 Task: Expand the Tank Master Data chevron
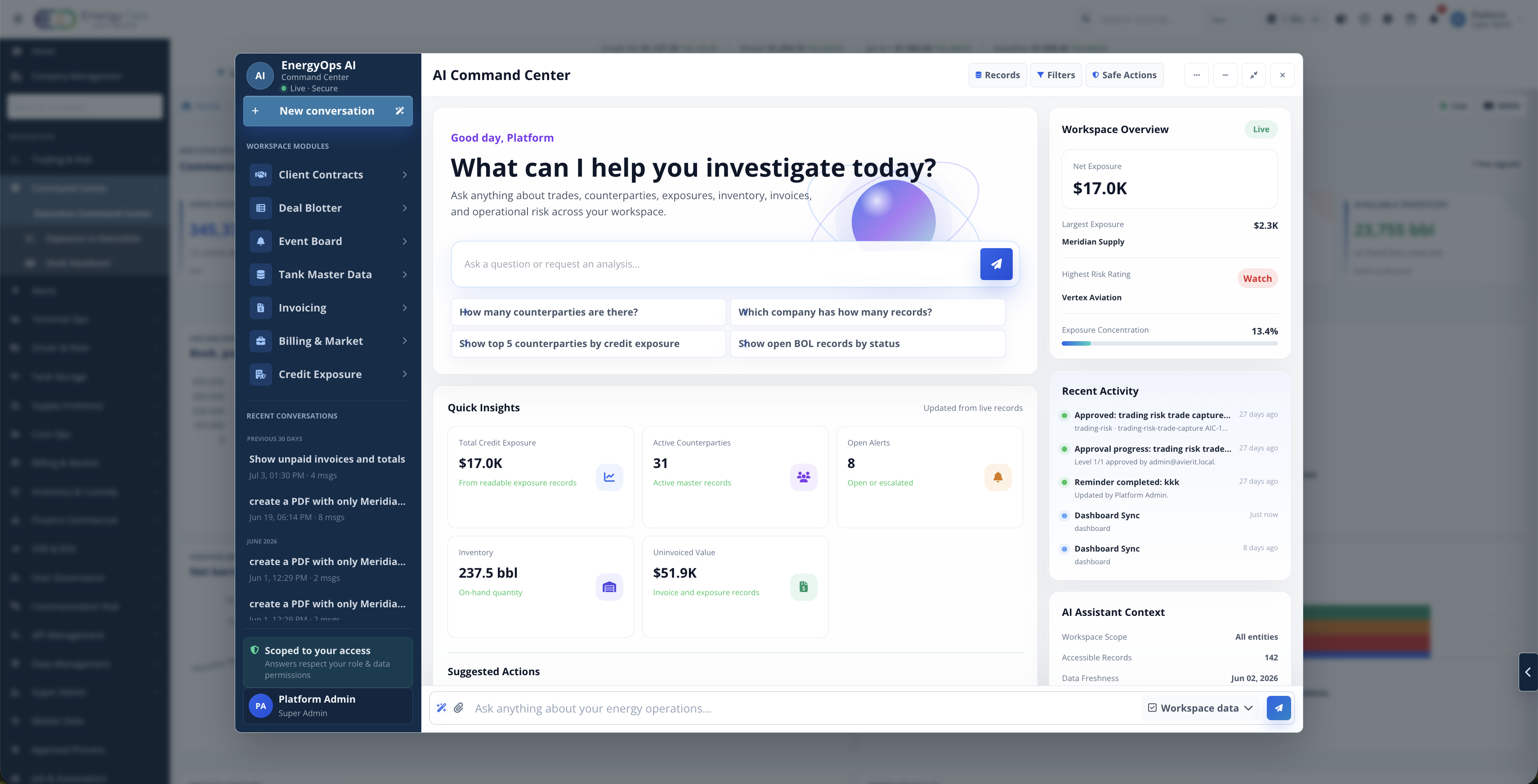(405, 275)
